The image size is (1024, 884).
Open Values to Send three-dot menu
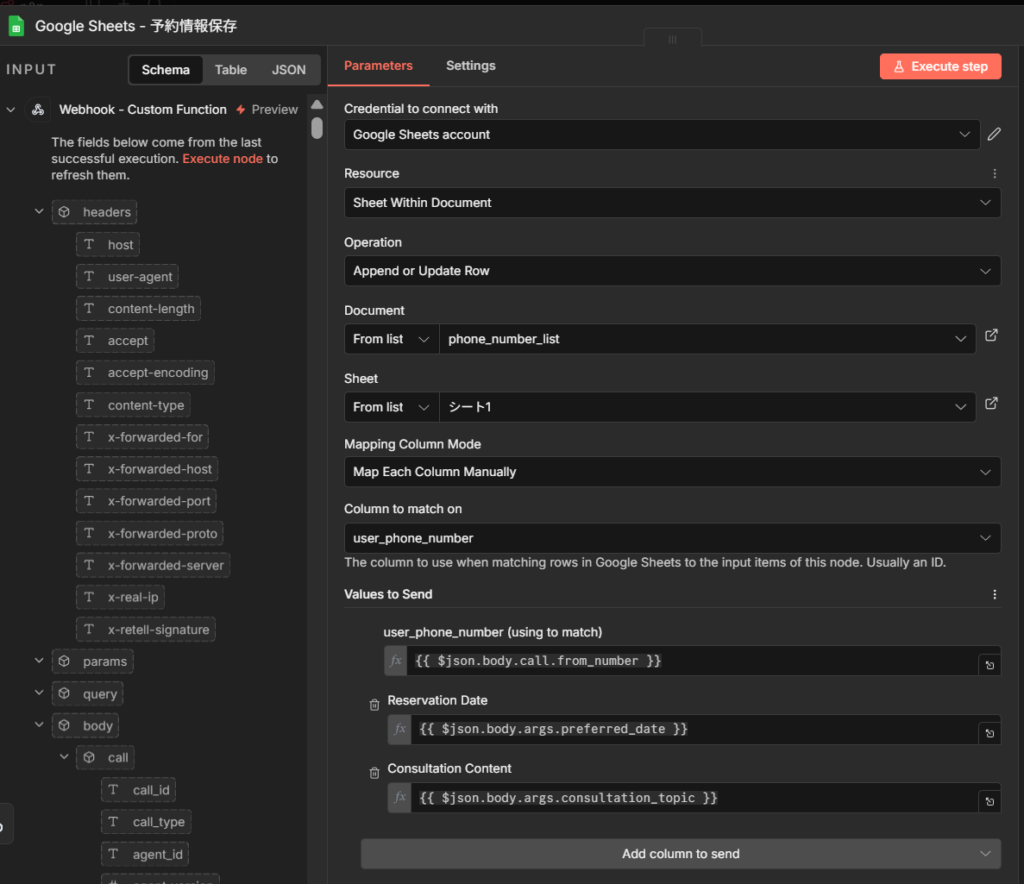(x=994, y=595)
